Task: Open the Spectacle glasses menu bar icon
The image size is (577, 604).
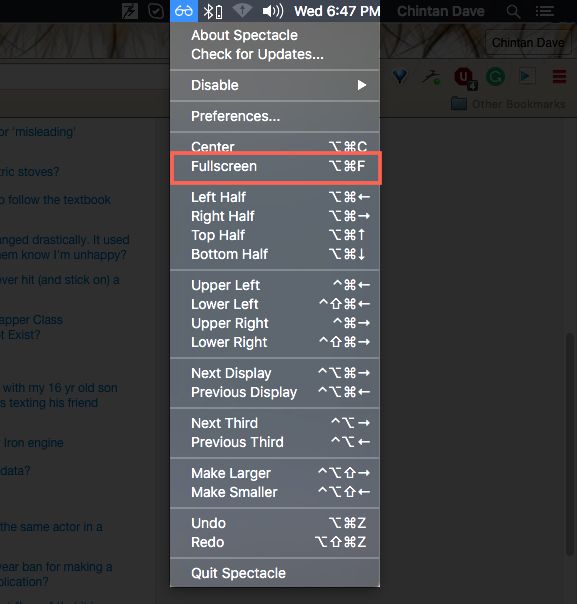Action: pos(184,11)
